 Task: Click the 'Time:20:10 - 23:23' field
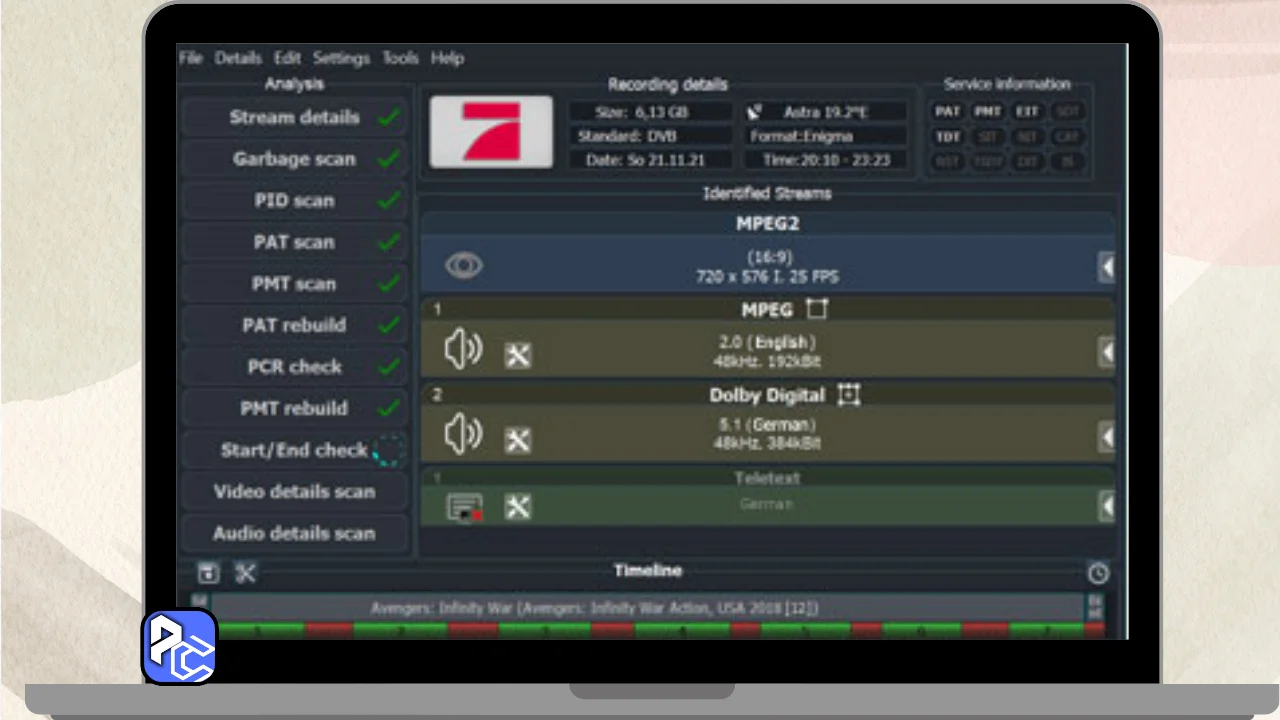click(x=826, y=160)
